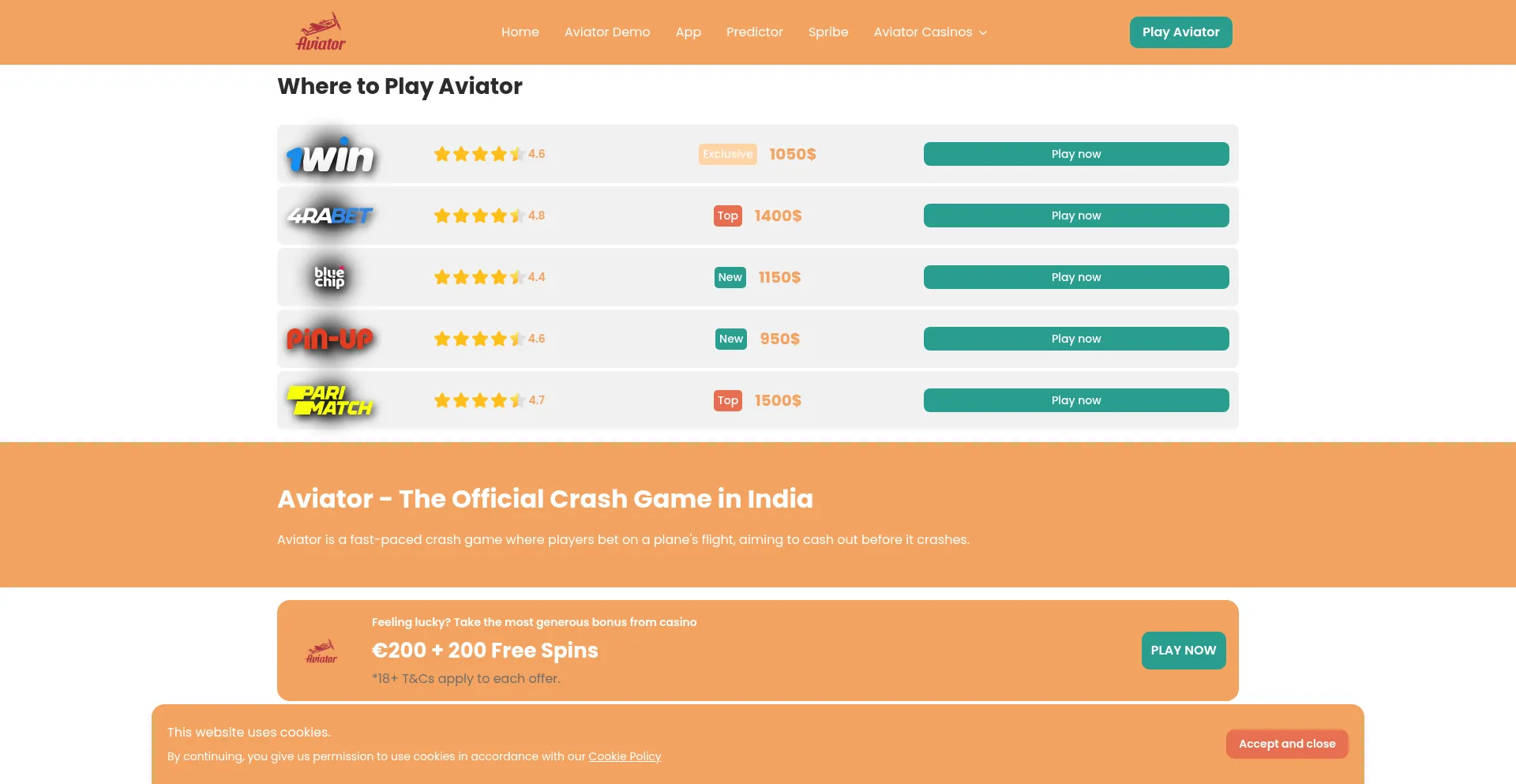Screen dimensions: 1516x784
Task: Click the New badge on the Pin-Up row
Action: point(731,339)
